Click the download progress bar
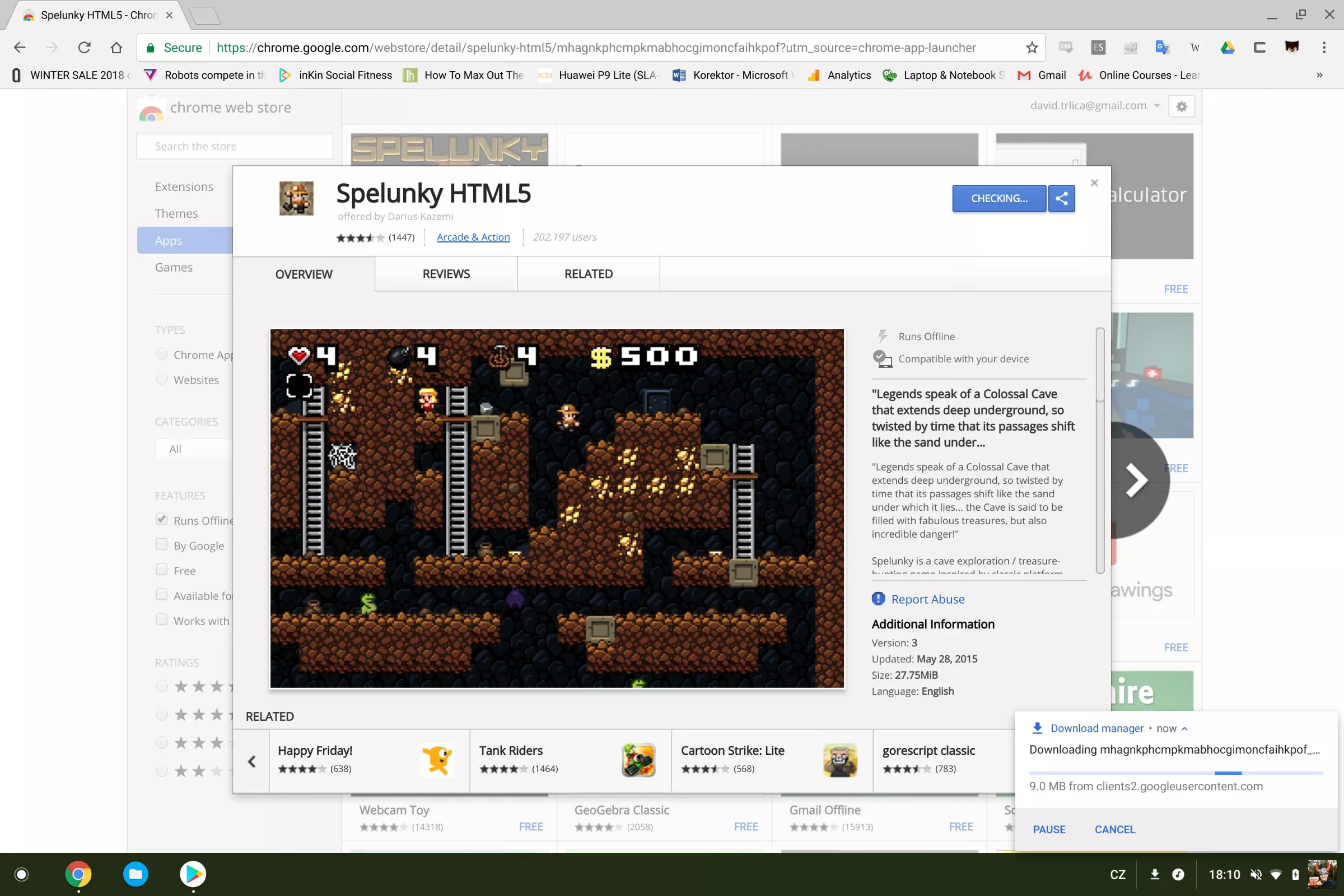The height and width of the screenshot is (896, 1344). click(1177, 773)
